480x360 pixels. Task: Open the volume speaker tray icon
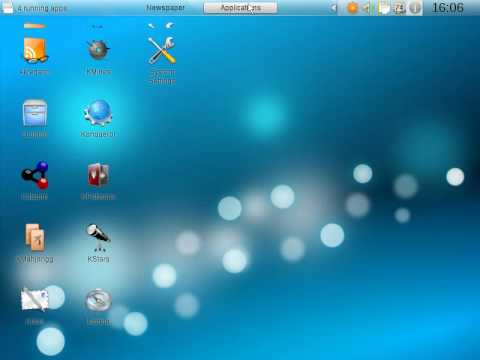367,8
